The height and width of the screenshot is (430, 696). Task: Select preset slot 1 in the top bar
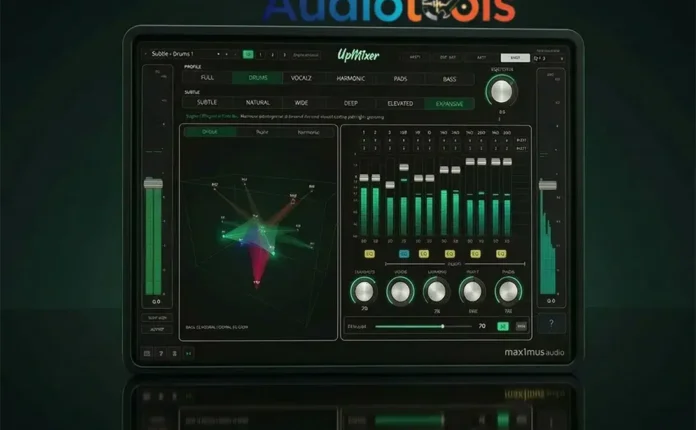pos(261,55)
